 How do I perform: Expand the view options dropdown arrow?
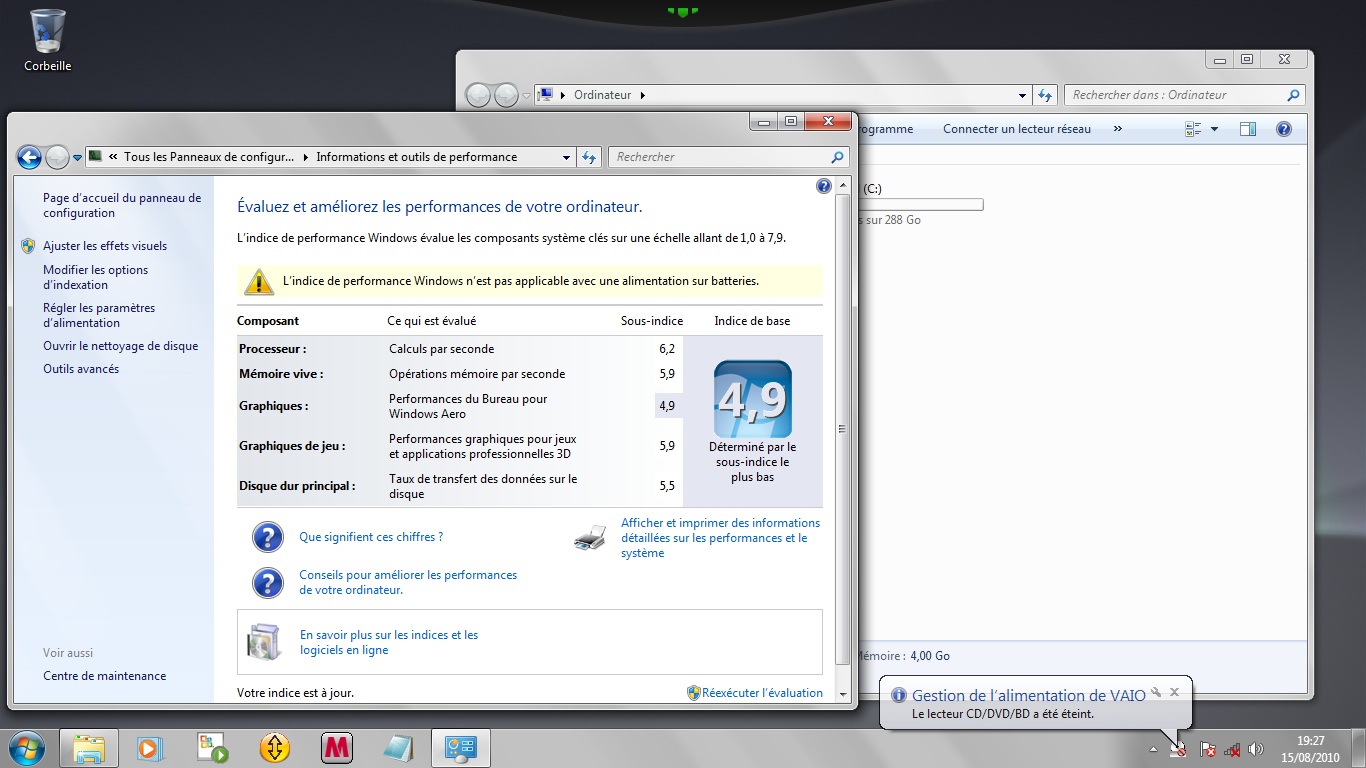[1214, 129]
